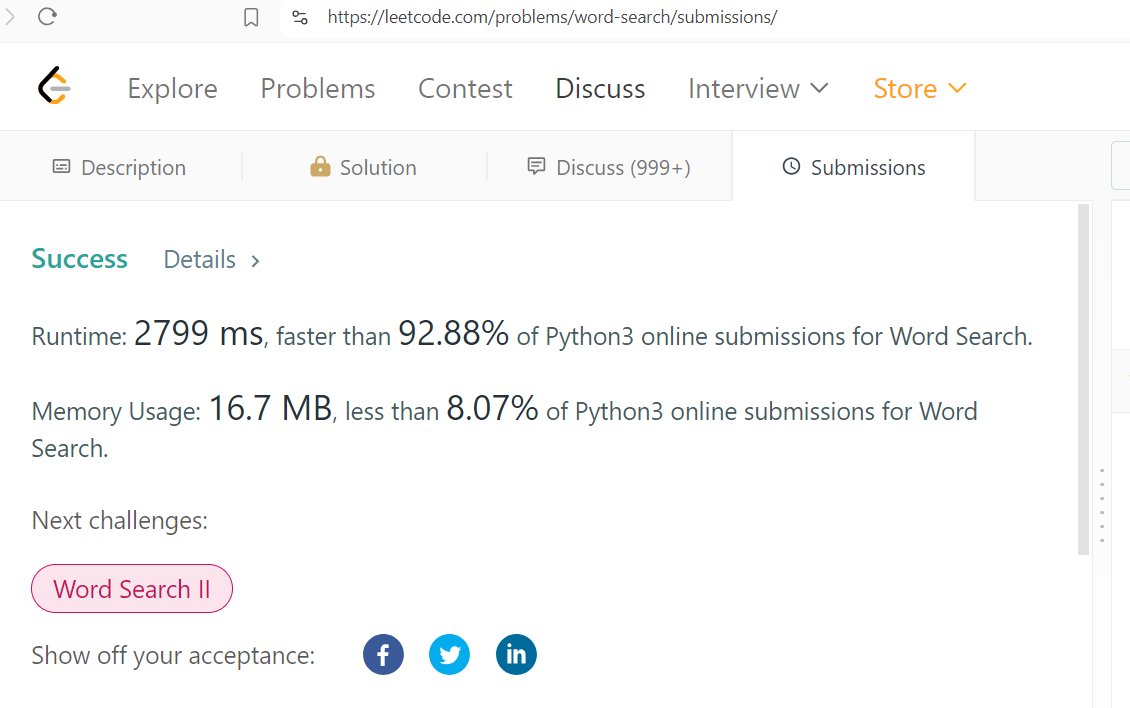Expand the Interview dropdown chevron
Image resolution: width=1130 pixels, height=708 pixels.
[x=819, y=88]
